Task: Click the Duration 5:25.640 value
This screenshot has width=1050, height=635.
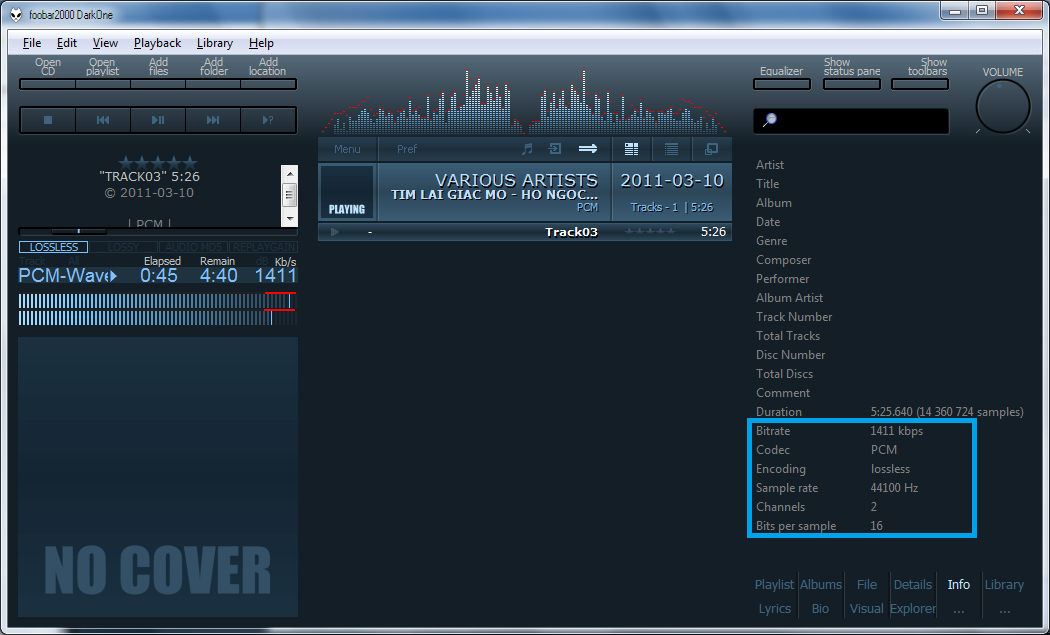Action: tap(947, 412)
